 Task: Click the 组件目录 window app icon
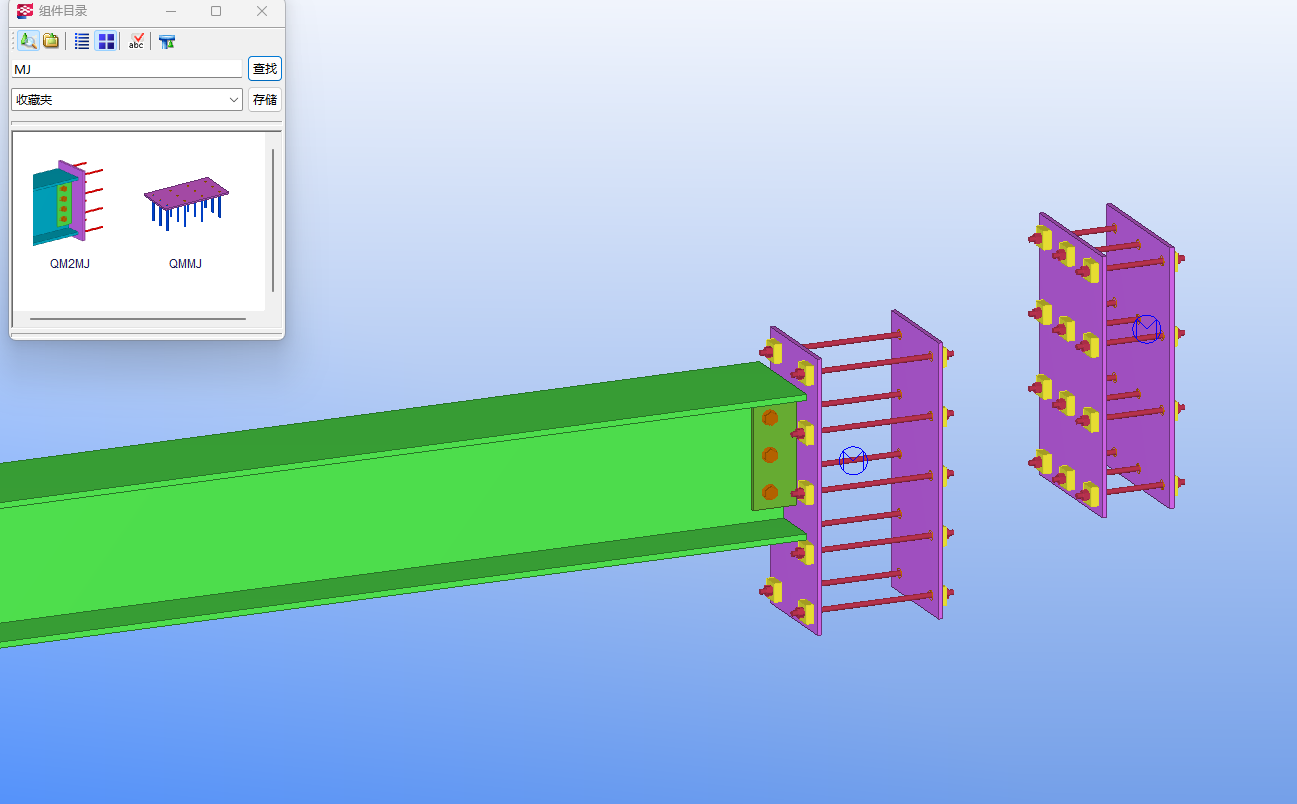25,11
